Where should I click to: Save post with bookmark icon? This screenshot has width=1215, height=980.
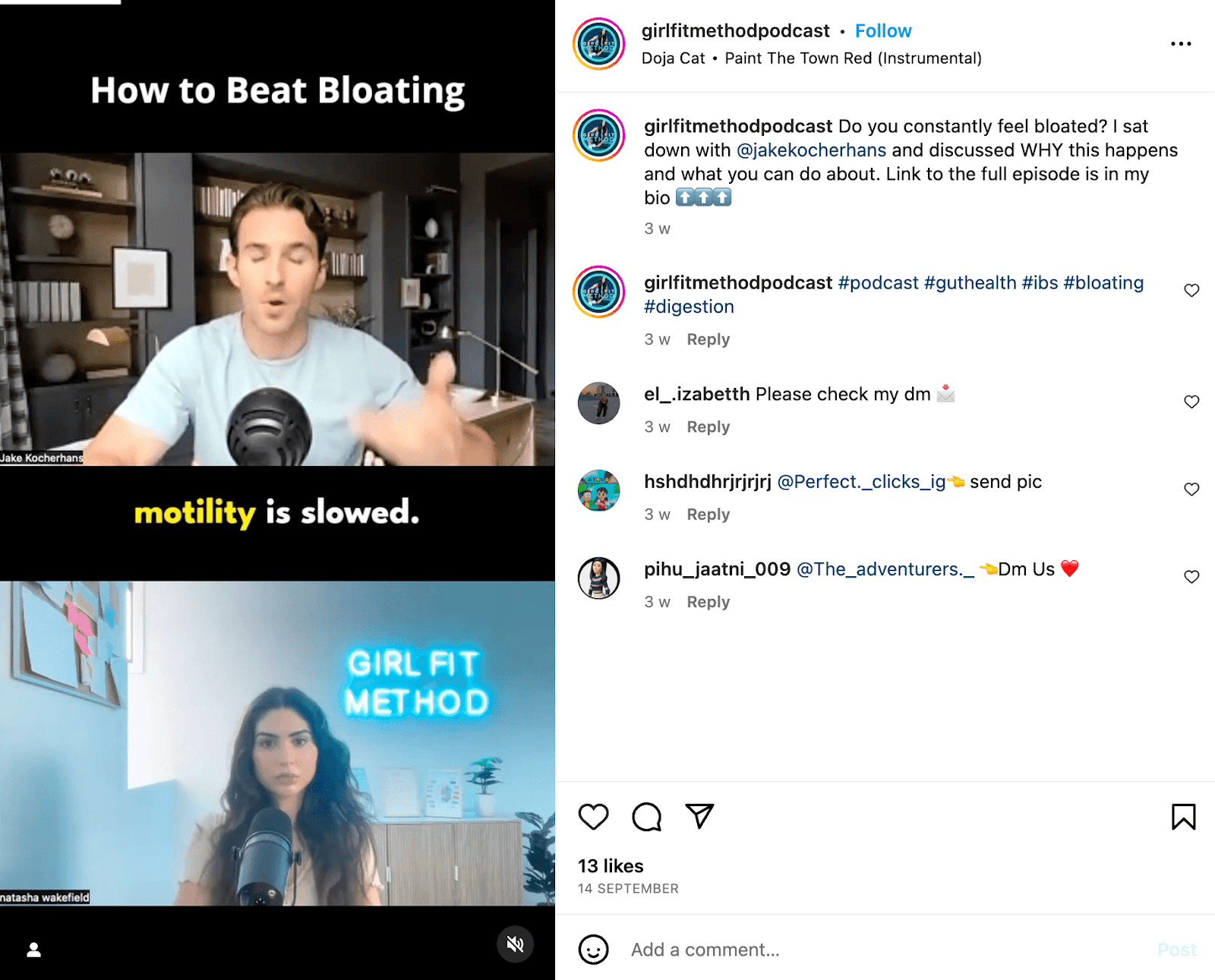click(x=1183, y=817)
